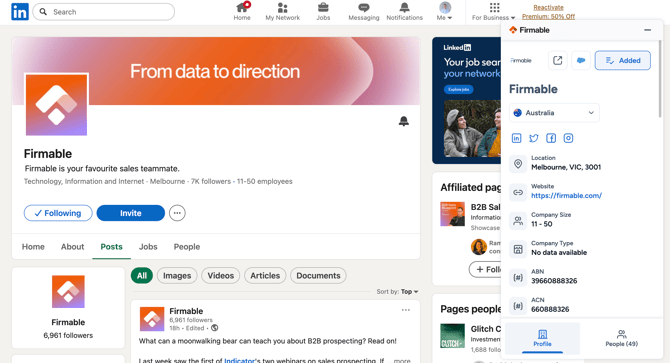Image resolution: width=670 pixels, height=363 pixels.
Task: Click the Company Type building icon
Action: pyautogui.click(x=518, y=249)
